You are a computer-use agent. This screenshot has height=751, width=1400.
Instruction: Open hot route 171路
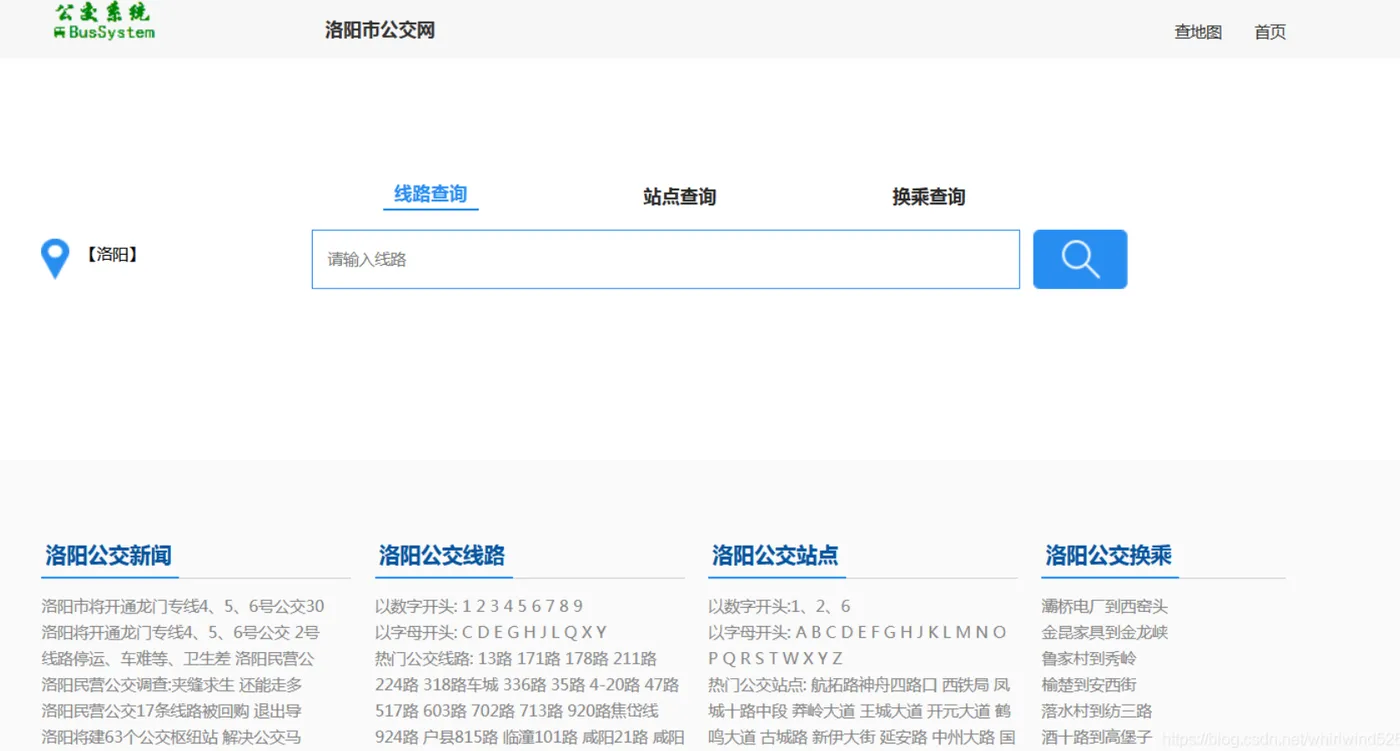539,658
